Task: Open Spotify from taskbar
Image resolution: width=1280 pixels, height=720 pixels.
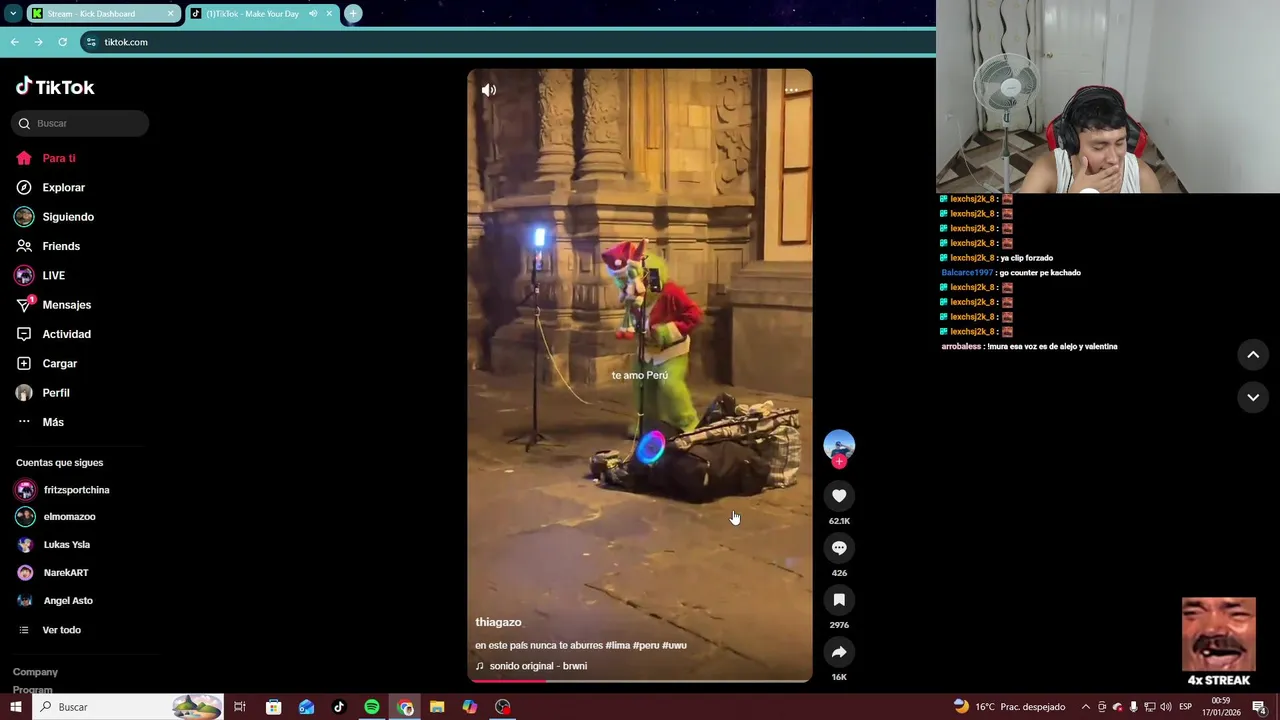Action: click(x=372, y=707)
